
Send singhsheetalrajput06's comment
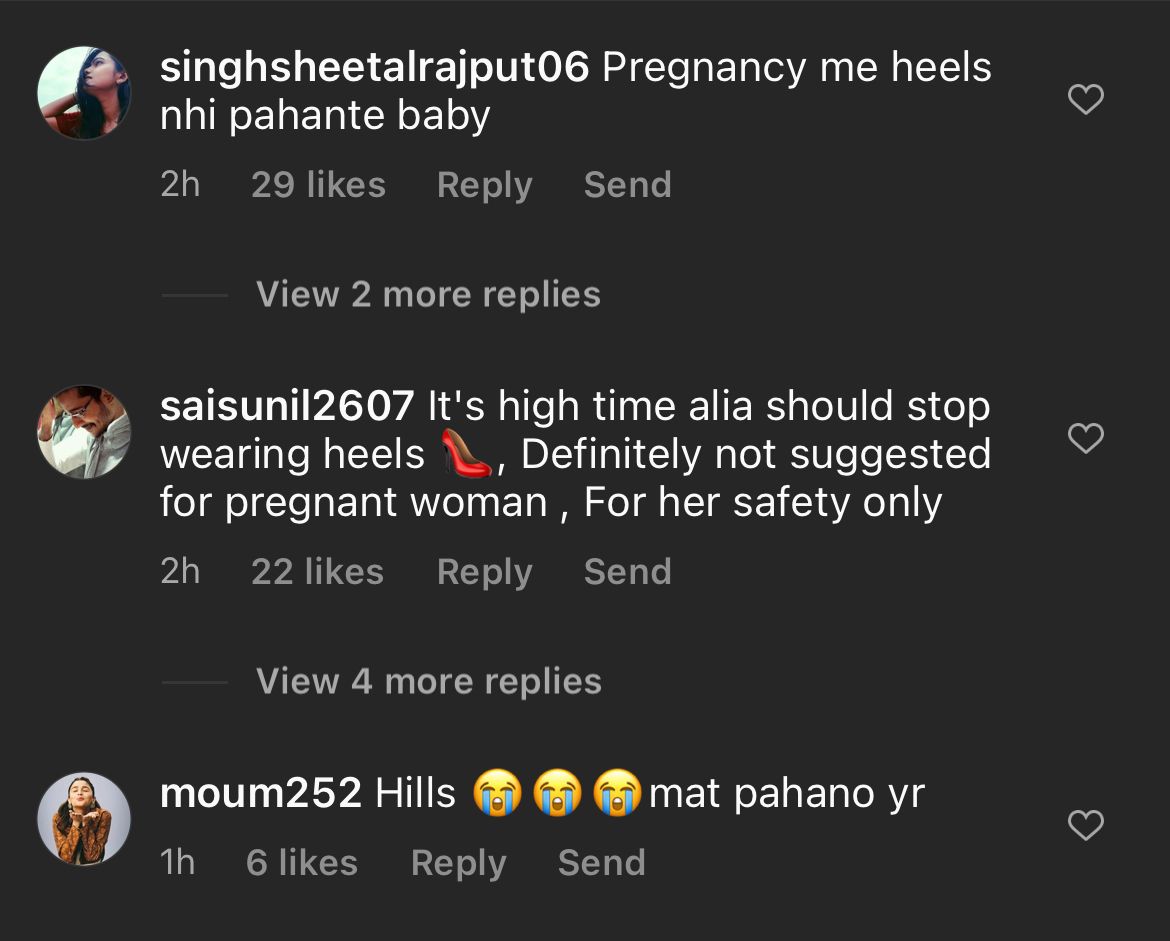point(627,185)
